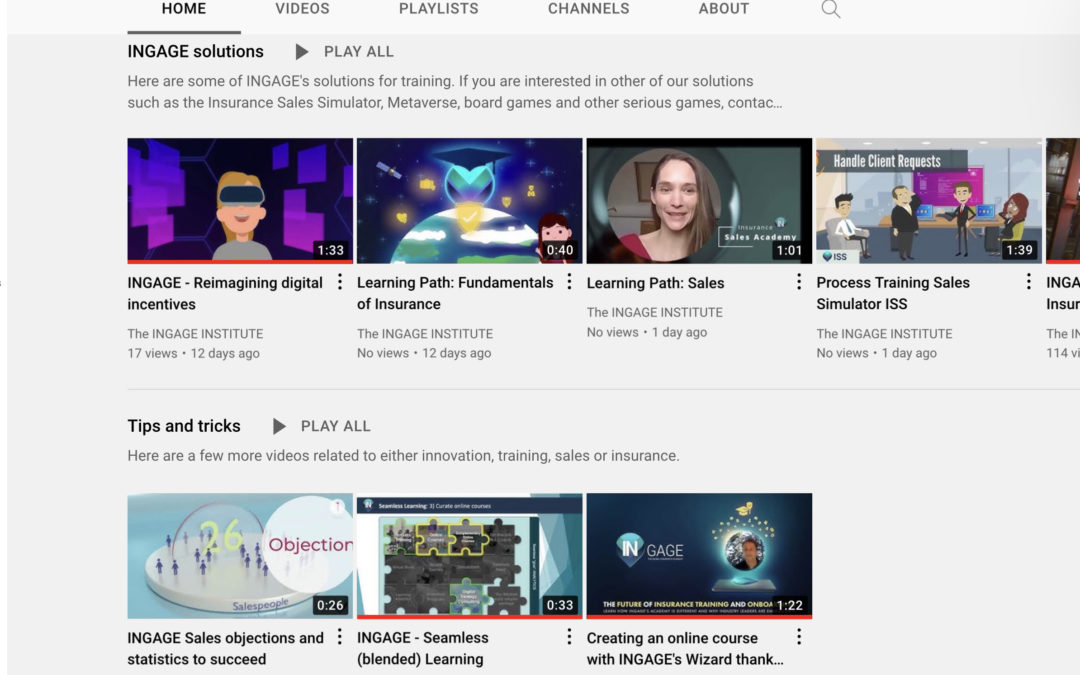Switch to the PLAYLISTS tab
This screenshot has width=1080, height=675.
(437, 9)
